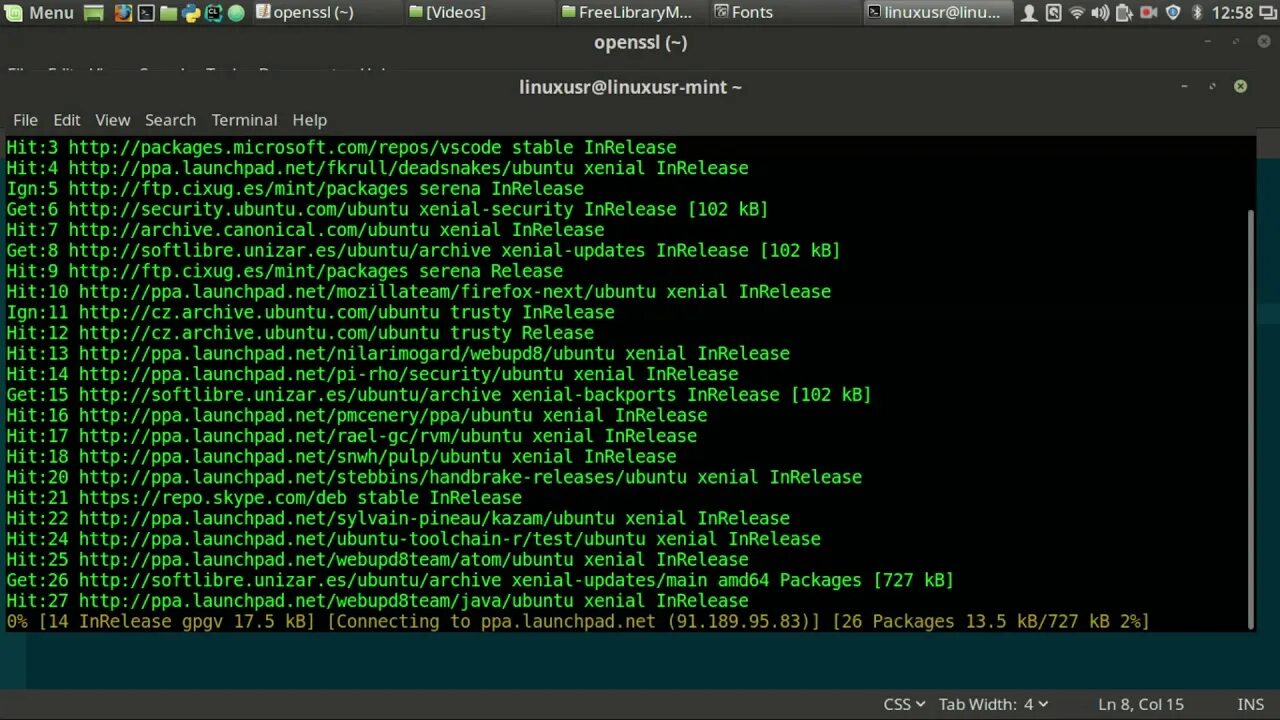The height and width of the screenshot is (720, 1280).
Task: Click the window list icon after clock
Action: [x=1267, y=12]
